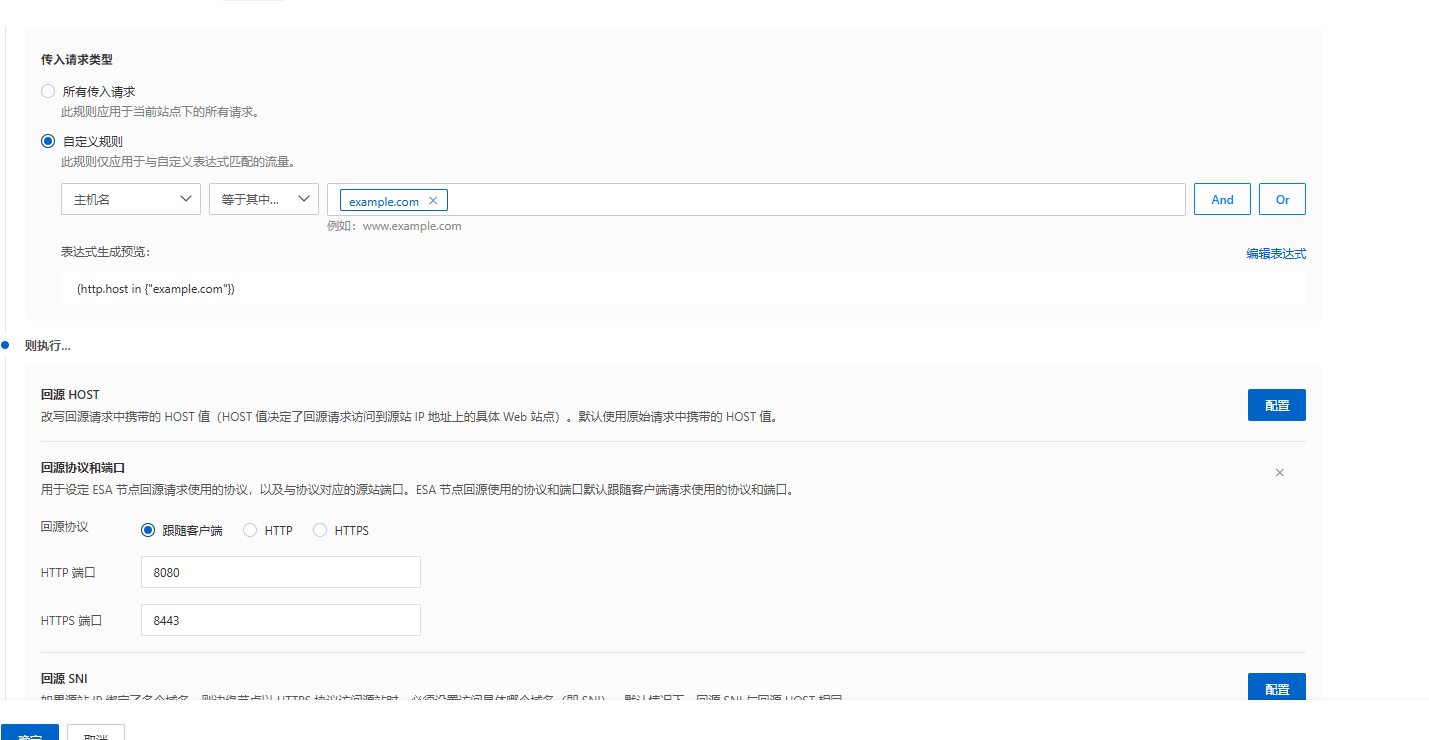Focus the HTTPS 端口 field with 8443
Viewport: 1429px width, 740px height.
(x=281, y=620)
